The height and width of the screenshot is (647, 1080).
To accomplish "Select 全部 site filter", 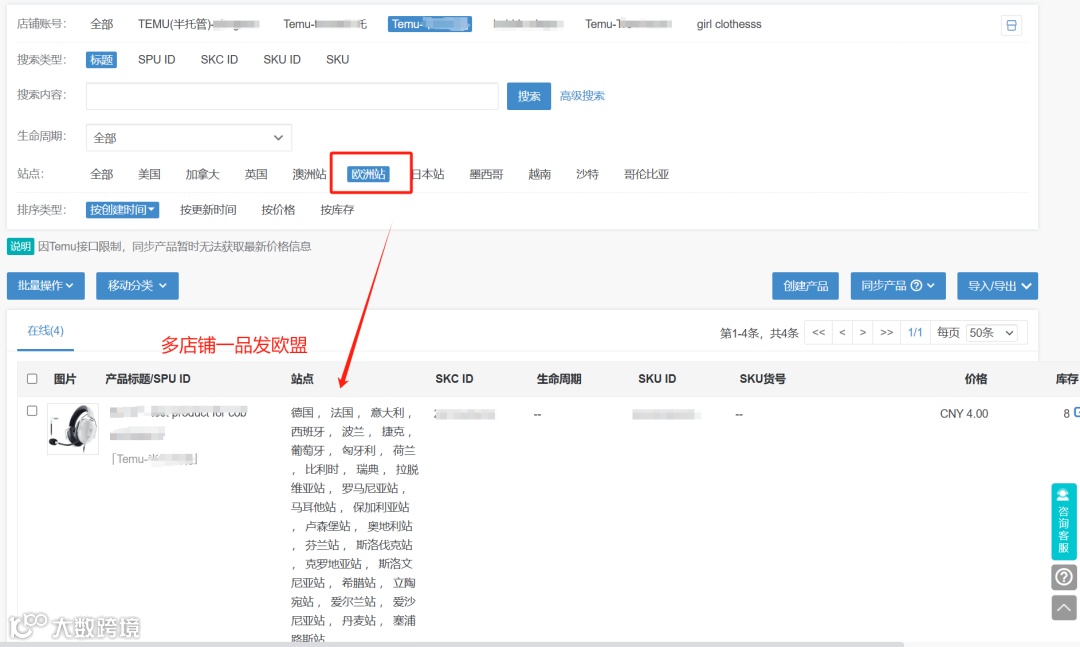I will pos(101,174).
